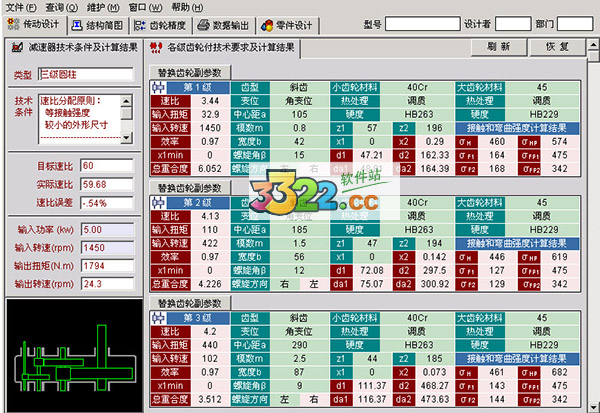Click the 设计者 input field
The width and height of the screenshot is (600, 413).
513,24
